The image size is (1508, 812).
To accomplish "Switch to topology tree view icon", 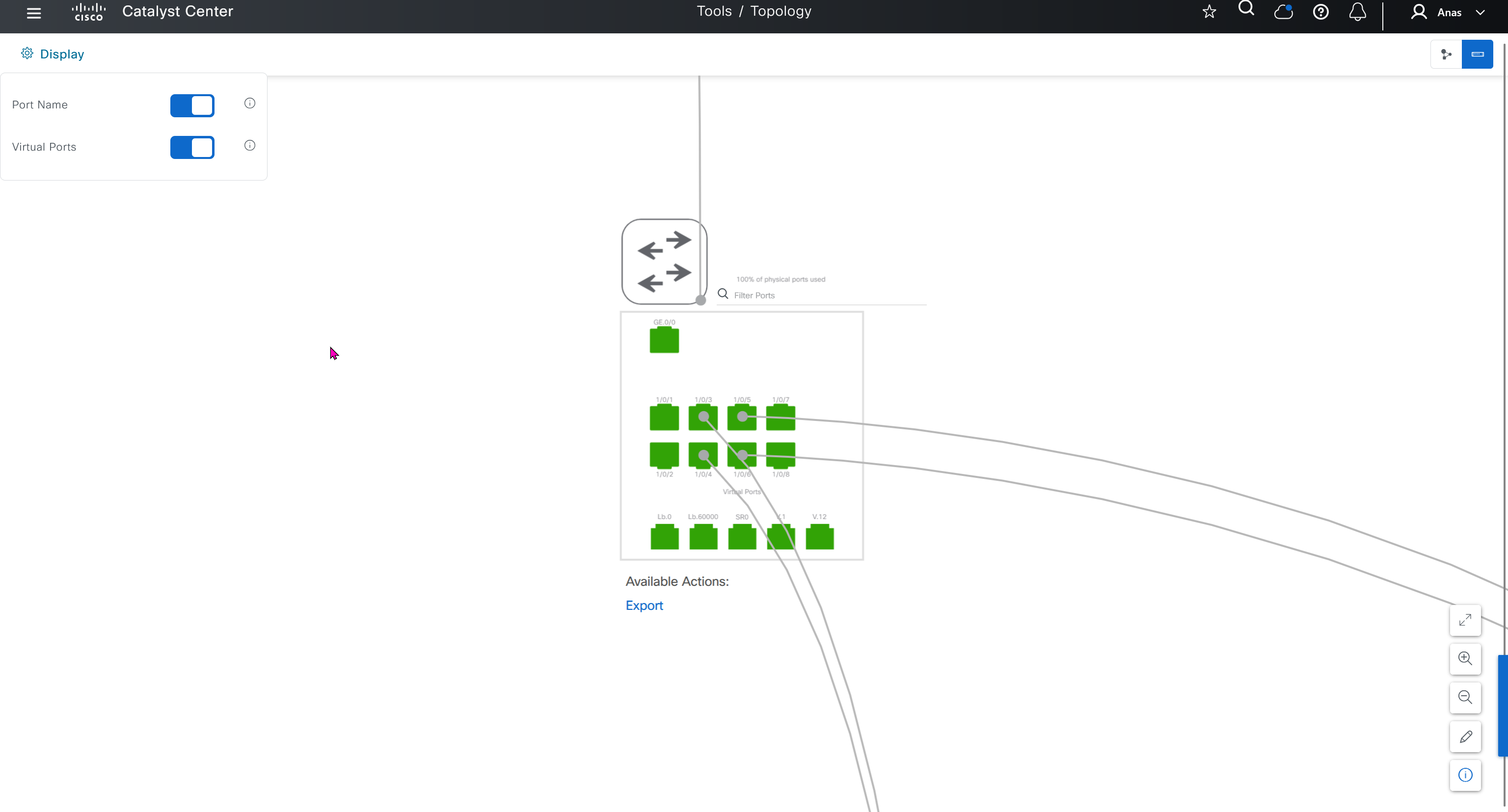I will (x=1446, y=54).
